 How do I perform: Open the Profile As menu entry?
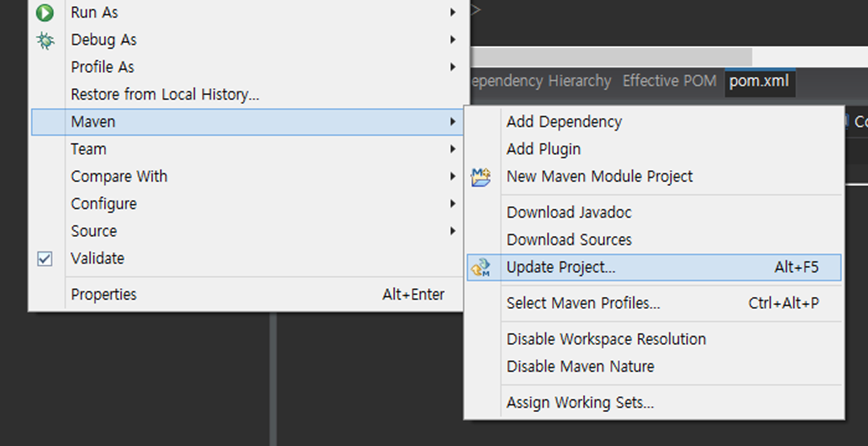[247, 67]
